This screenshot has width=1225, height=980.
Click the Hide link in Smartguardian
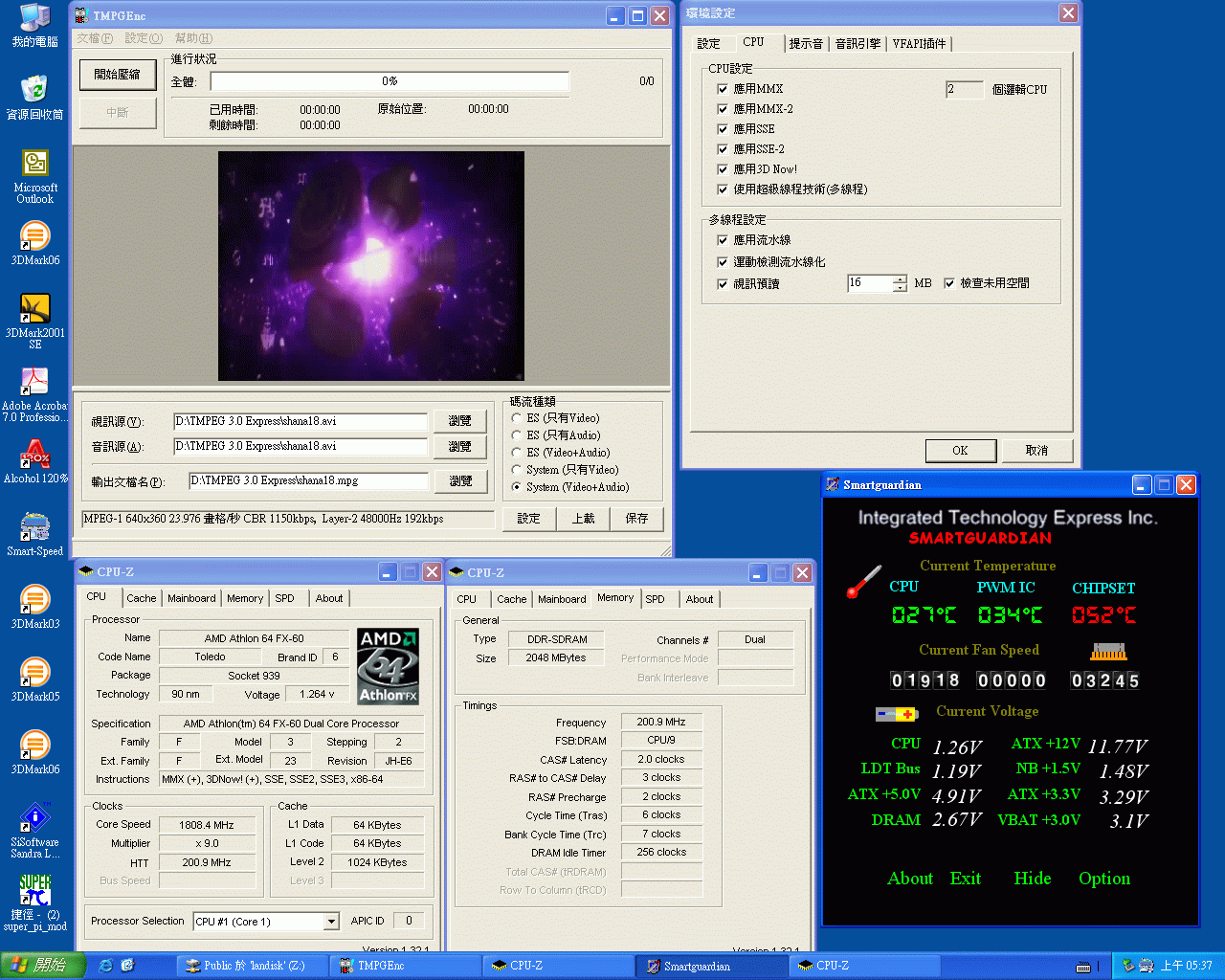click(x=1033, y=879)
